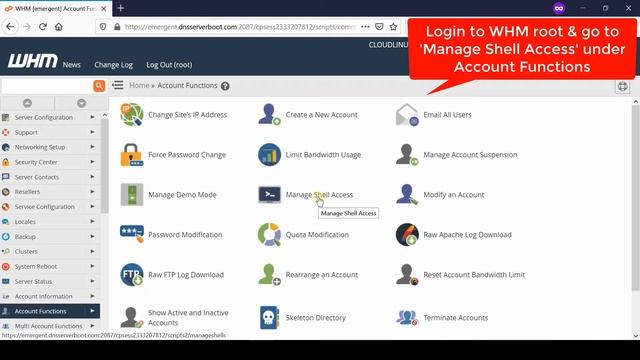Click the Manage Account Suspension icon
The image size is (640, 360).
(x=407, y=155)
